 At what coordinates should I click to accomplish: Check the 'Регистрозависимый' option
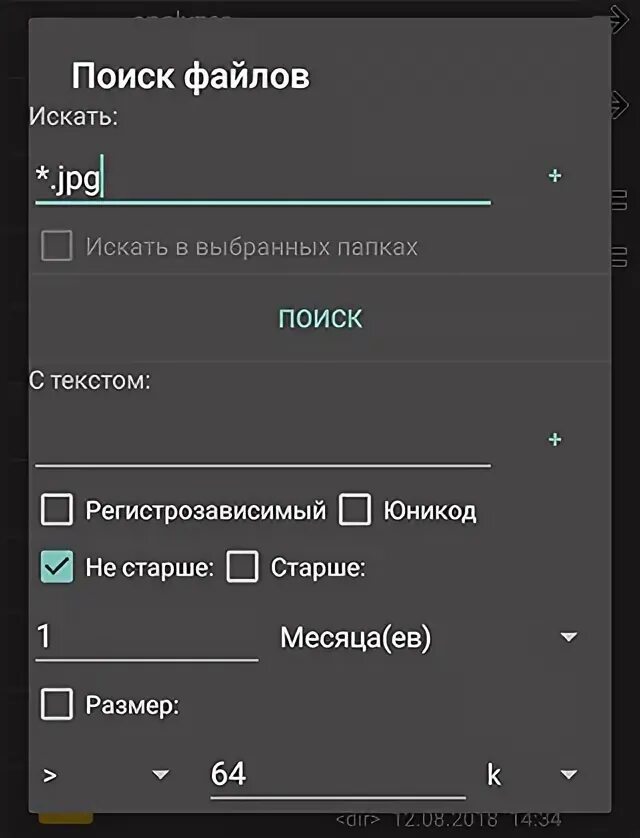click(57, 510)
